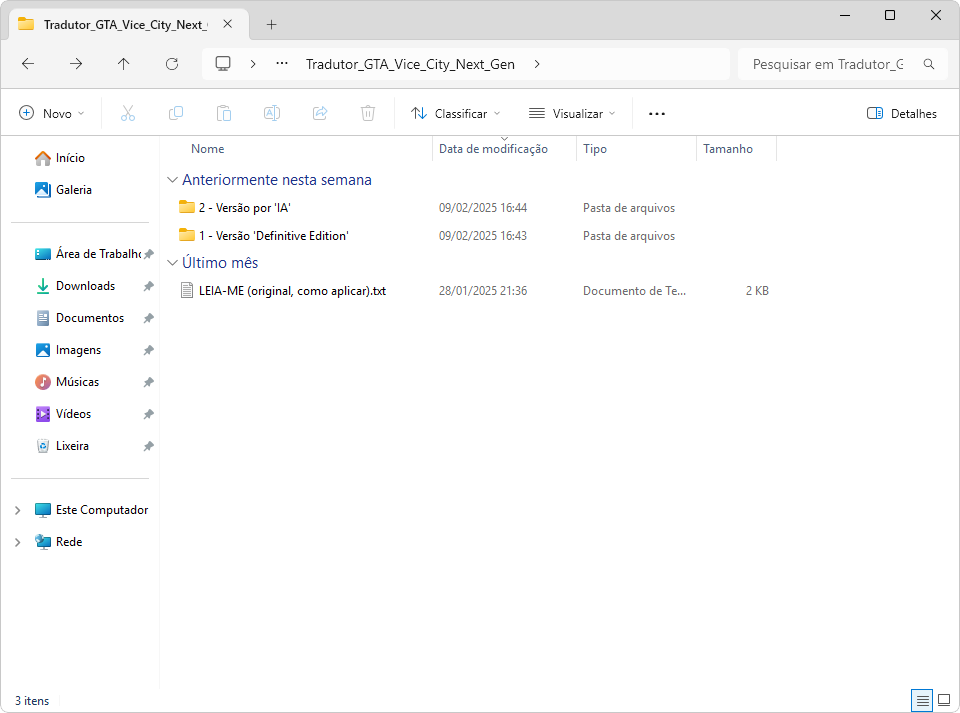Expand the Rede tree node
The height and width of the screenshot is (713, 960).
pos(18,542)
